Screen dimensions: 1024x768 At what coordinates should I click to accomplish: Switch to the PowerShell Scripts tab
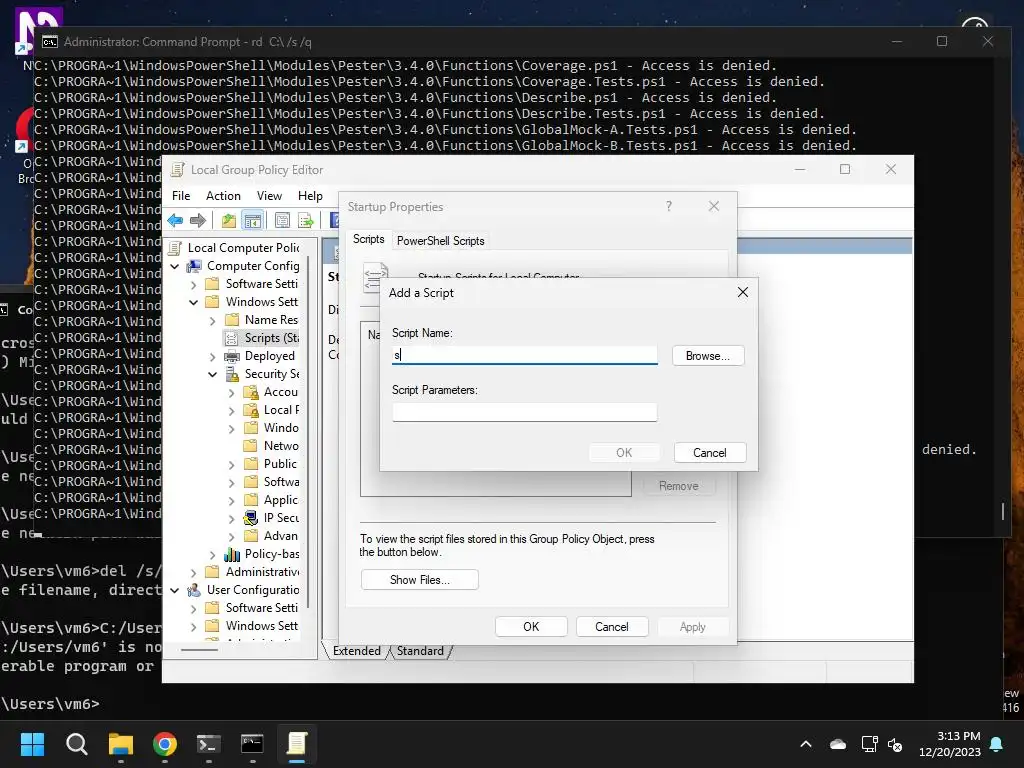pos(441,240)
